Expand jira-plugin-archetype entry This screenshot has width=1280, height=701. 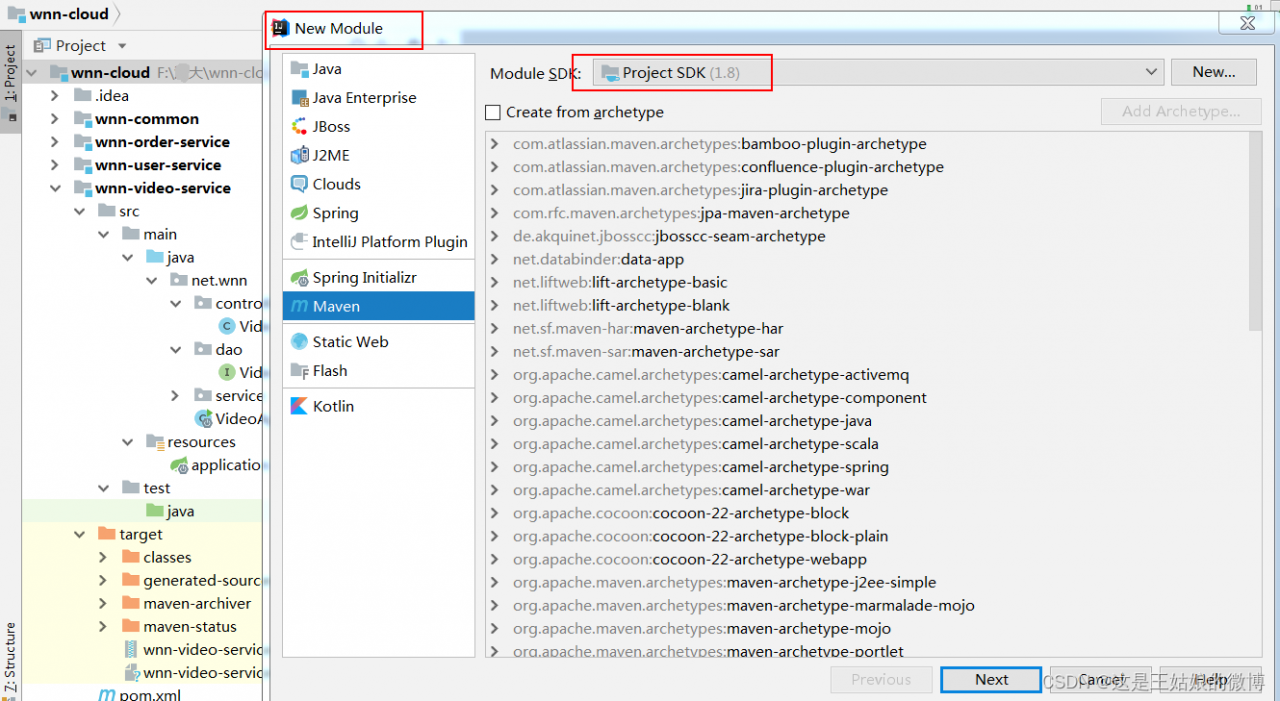click(495, 190)
